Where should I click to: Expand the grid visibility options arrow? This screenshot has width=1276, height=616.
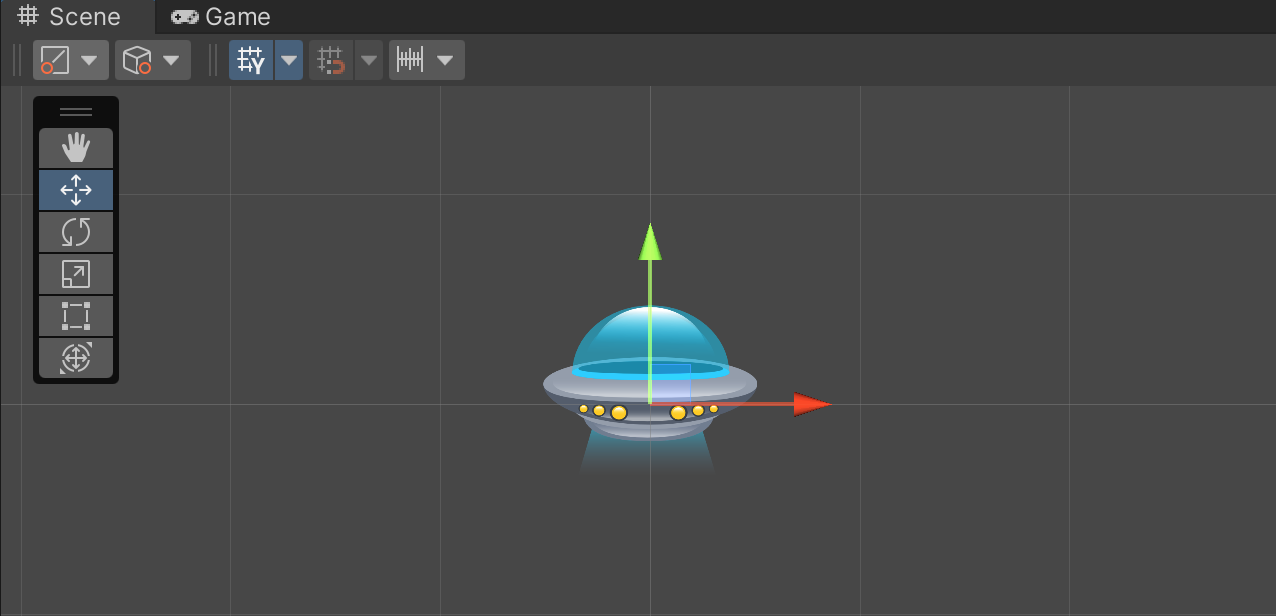[x=289, y=60]
